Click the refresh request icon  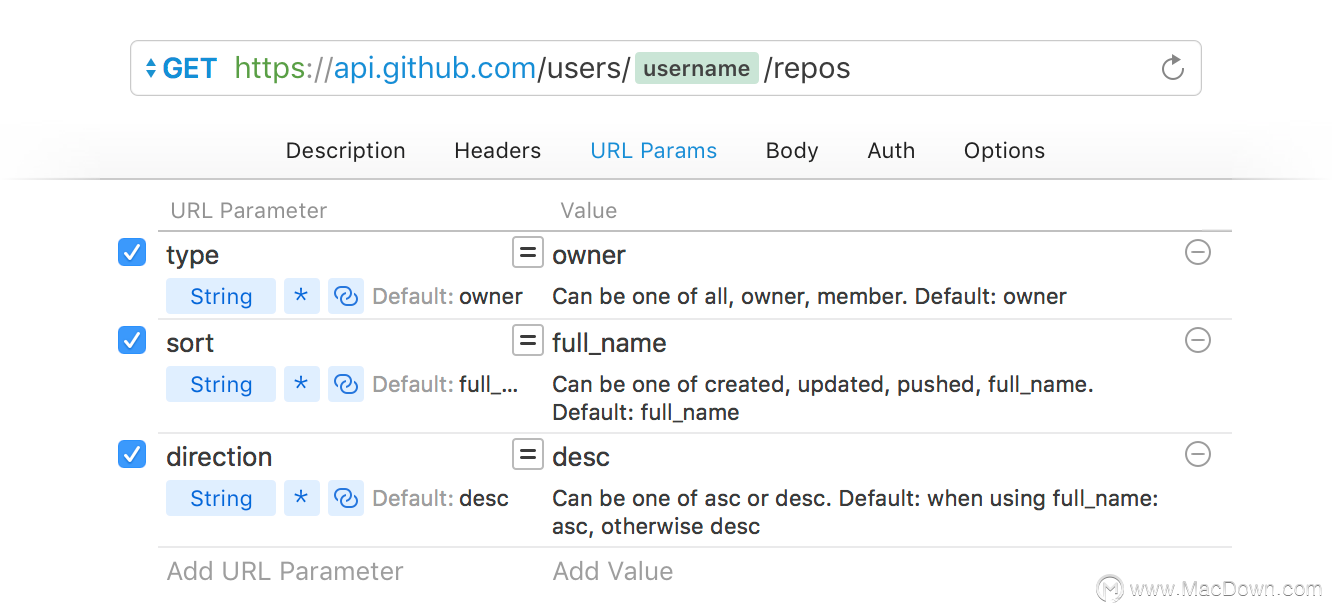click(1172, 68)
